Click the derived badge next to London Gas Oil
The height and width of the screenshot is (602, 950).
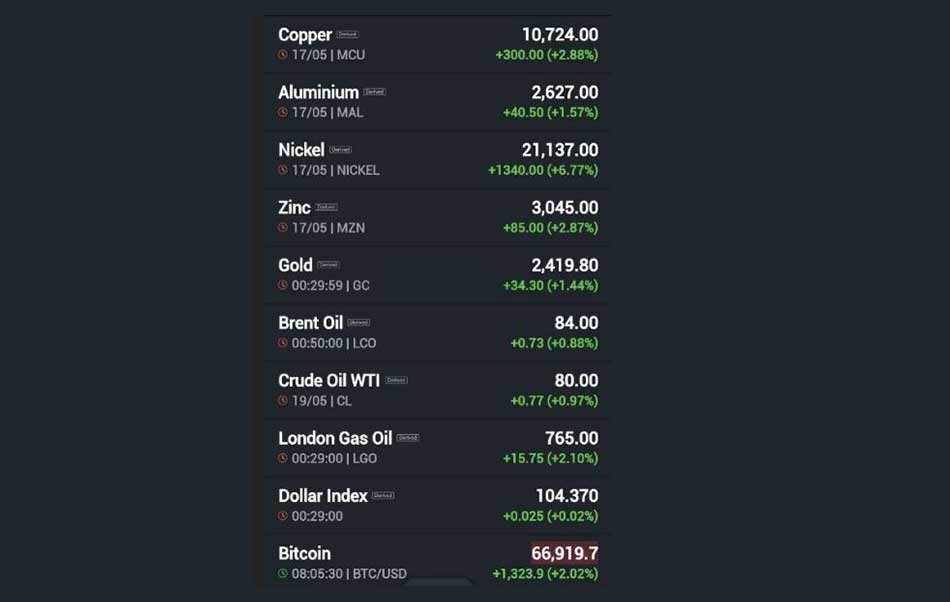[408, 438]
